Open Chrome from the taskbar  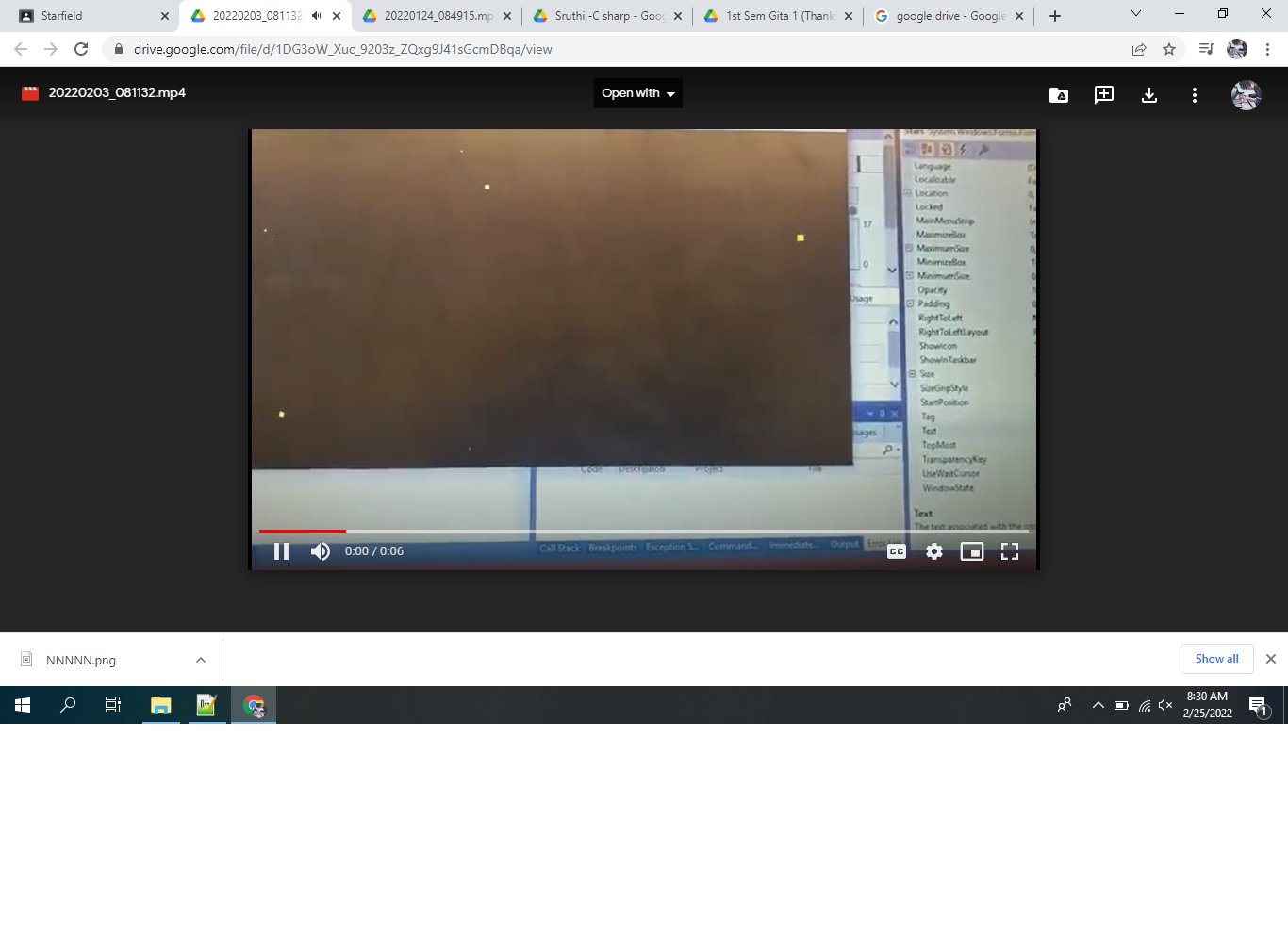point(254,705)
